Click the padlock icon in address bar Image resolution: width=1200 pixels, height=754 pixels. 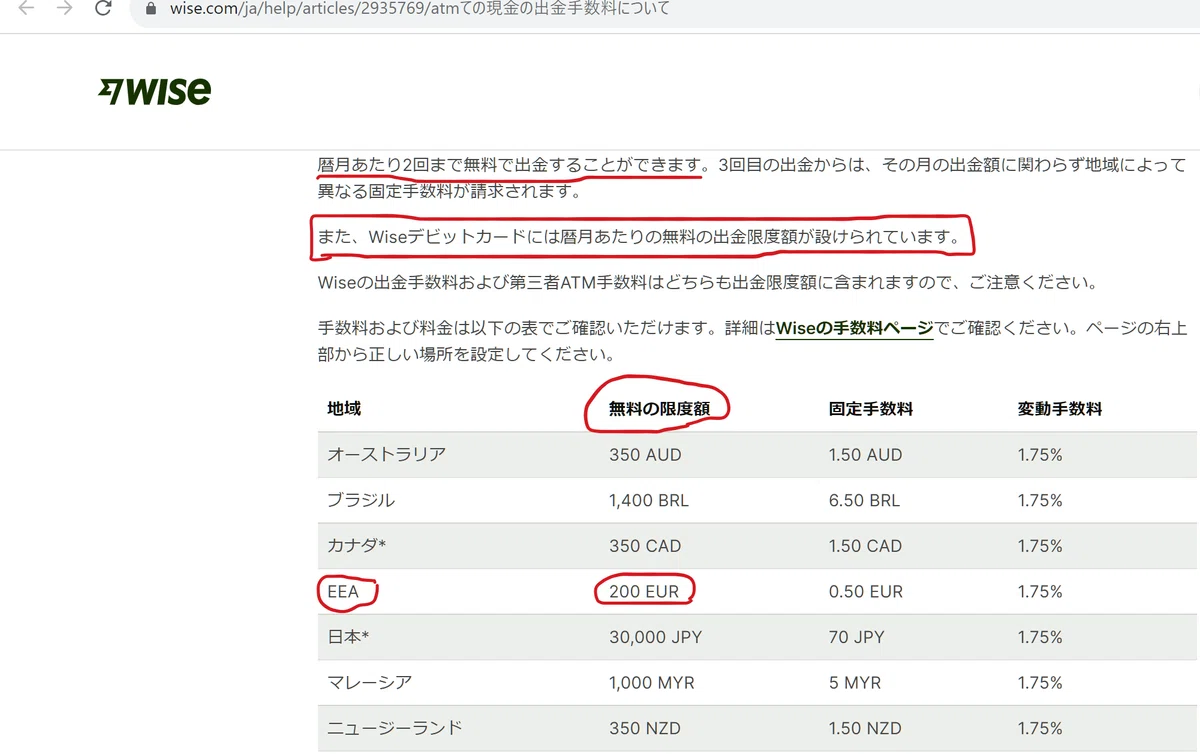tap(151, 9)
